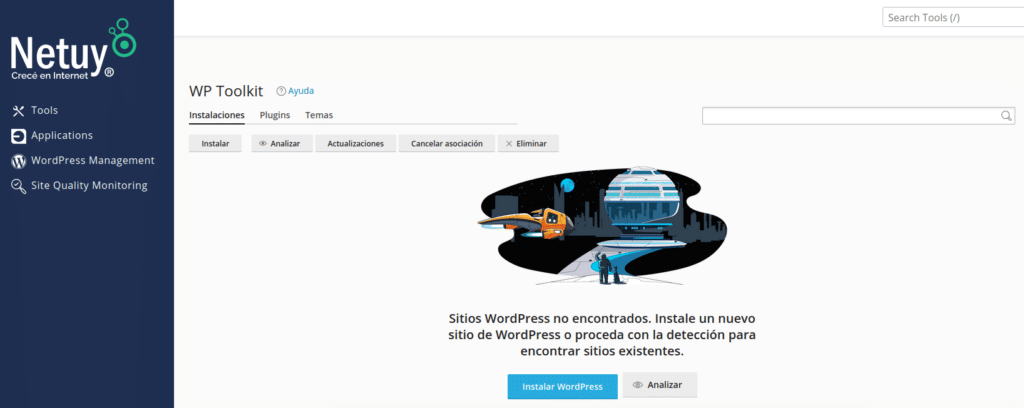The image size is (1024, 408).
Task: Click the Tools wrench icon in sidebar
Action: click(18, 111)
